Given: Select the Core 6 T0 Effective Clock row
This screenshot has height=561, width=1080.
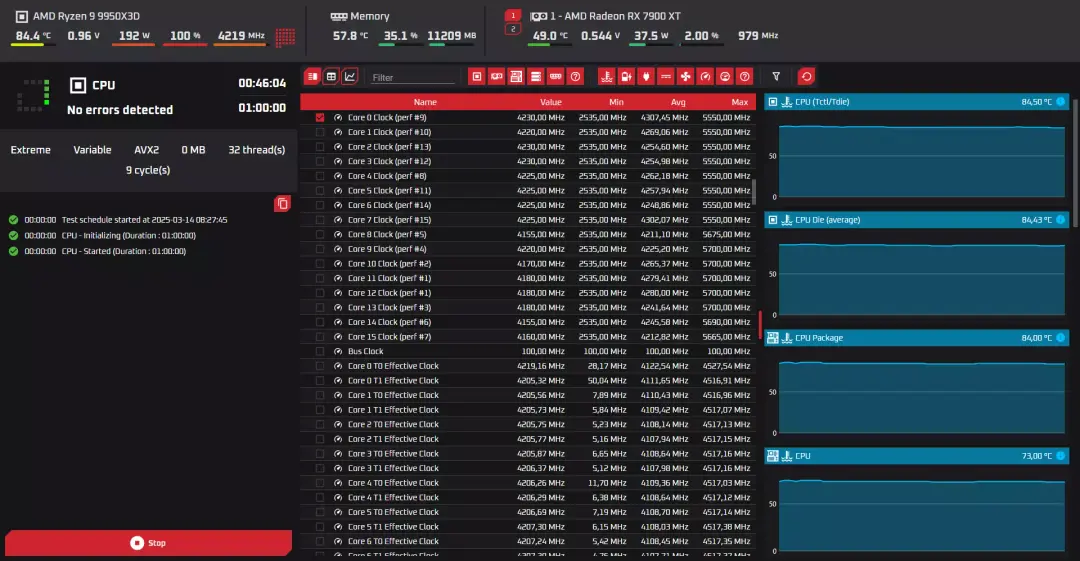Looking at the screenshot, I should pyautogui.click(x=528, y=541).
